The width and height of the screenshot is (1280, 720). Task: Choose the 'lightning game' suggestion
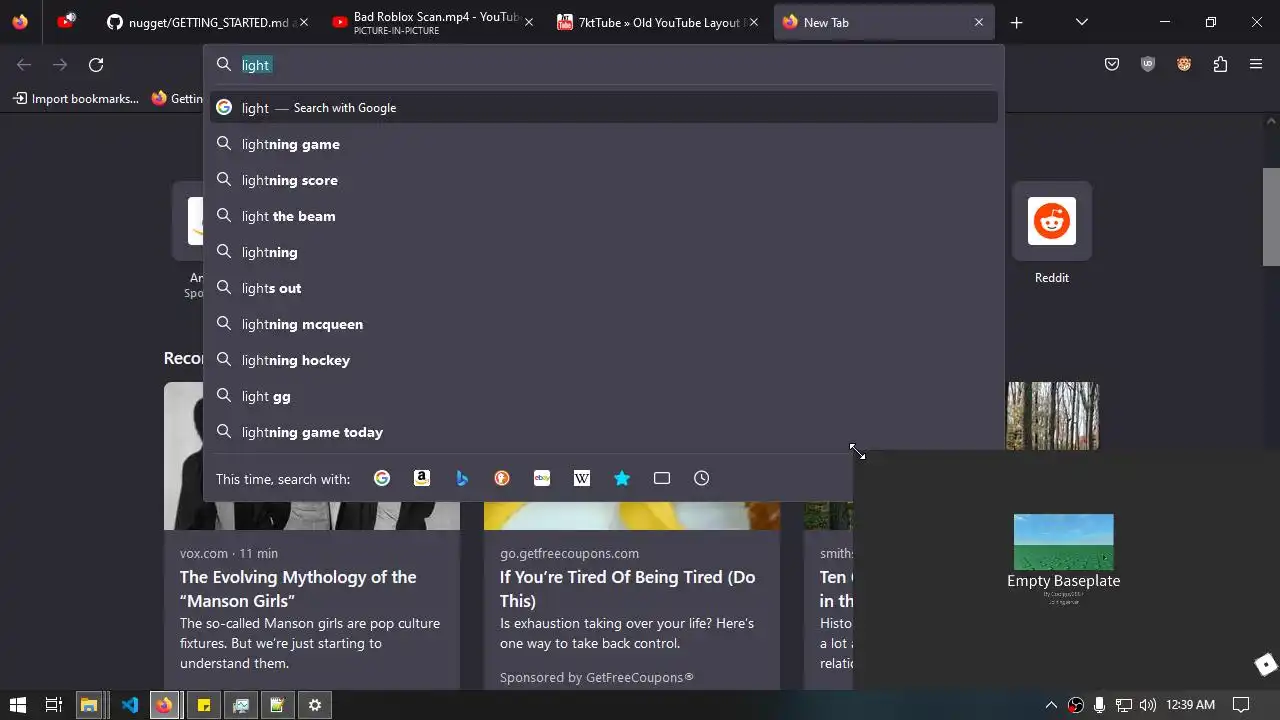pos(604,144)
